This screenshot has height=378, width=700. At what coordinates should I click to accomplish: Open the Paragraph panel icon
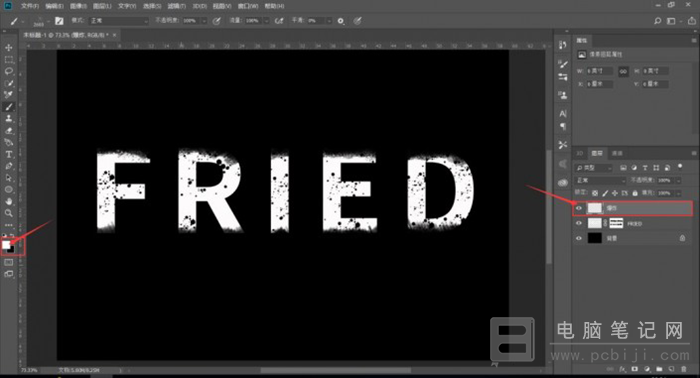pyautogui.click(x=563, y=126)
